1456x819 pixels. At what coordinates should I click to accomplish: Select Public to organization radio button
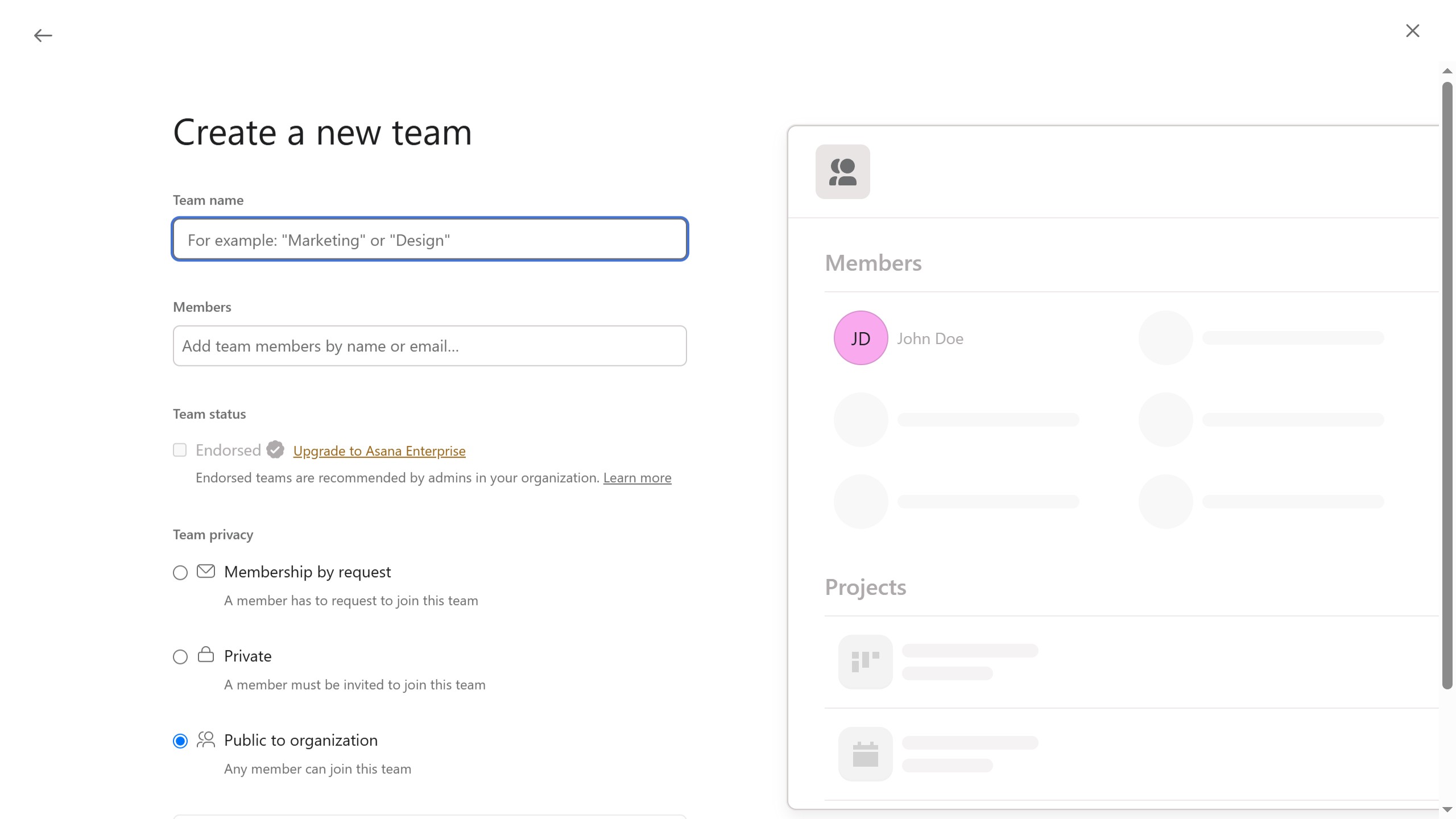[180, 741]
